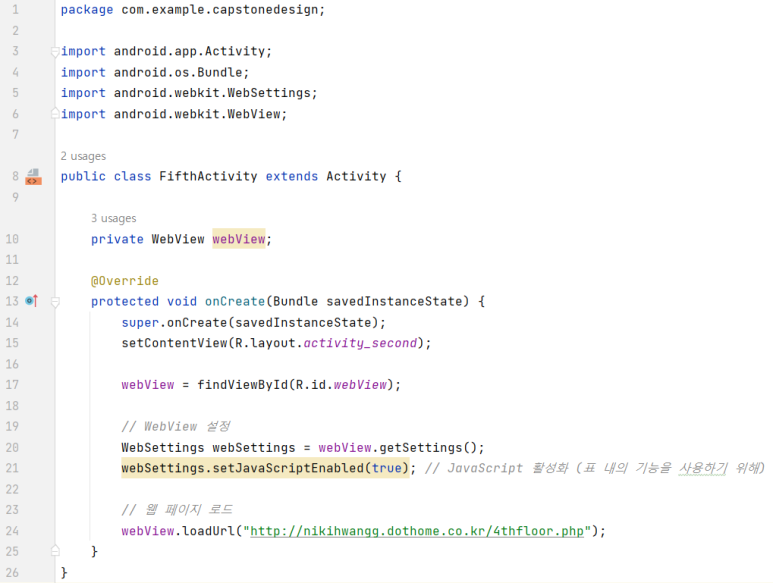Click the JavaScript 활성화 comment on line 21

pyautogui.click(x=595, y=468)
